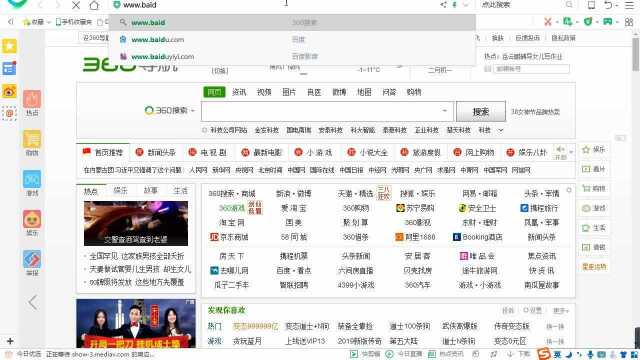Open the 携程旅行 link

click(x=540, y=208)
